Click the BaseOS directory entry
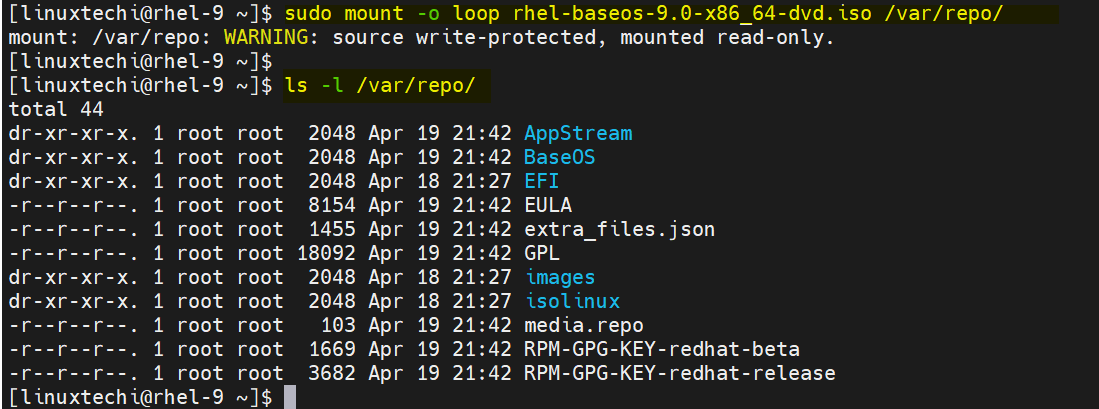Screen dimensions: 1099x409 pos(560,157)
